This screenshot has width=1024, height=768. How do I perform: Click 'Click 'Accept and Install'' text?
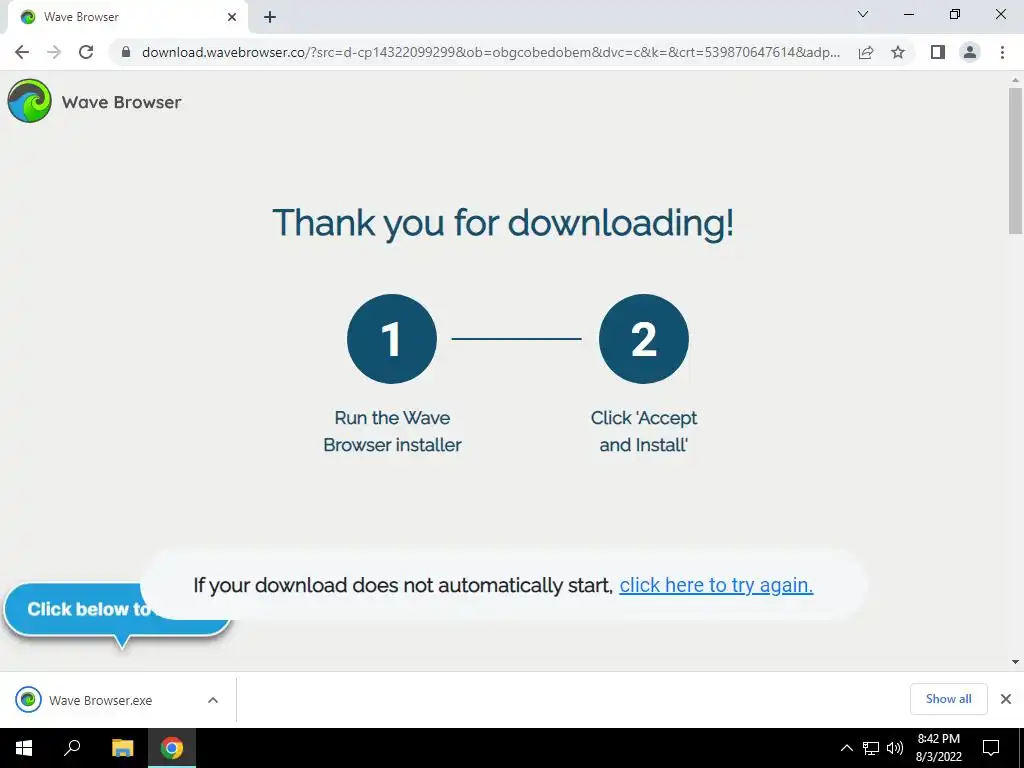coord(643,431)
